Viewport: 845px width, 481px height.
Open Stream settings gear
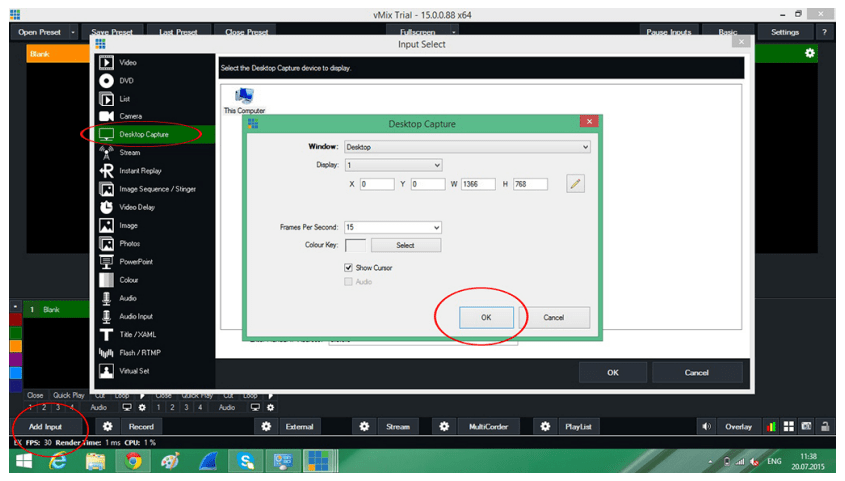(x=364, y=427)
